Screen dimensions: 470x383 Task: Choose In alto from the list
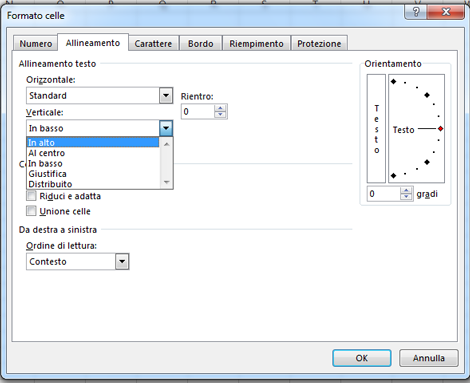click(93, 142)
